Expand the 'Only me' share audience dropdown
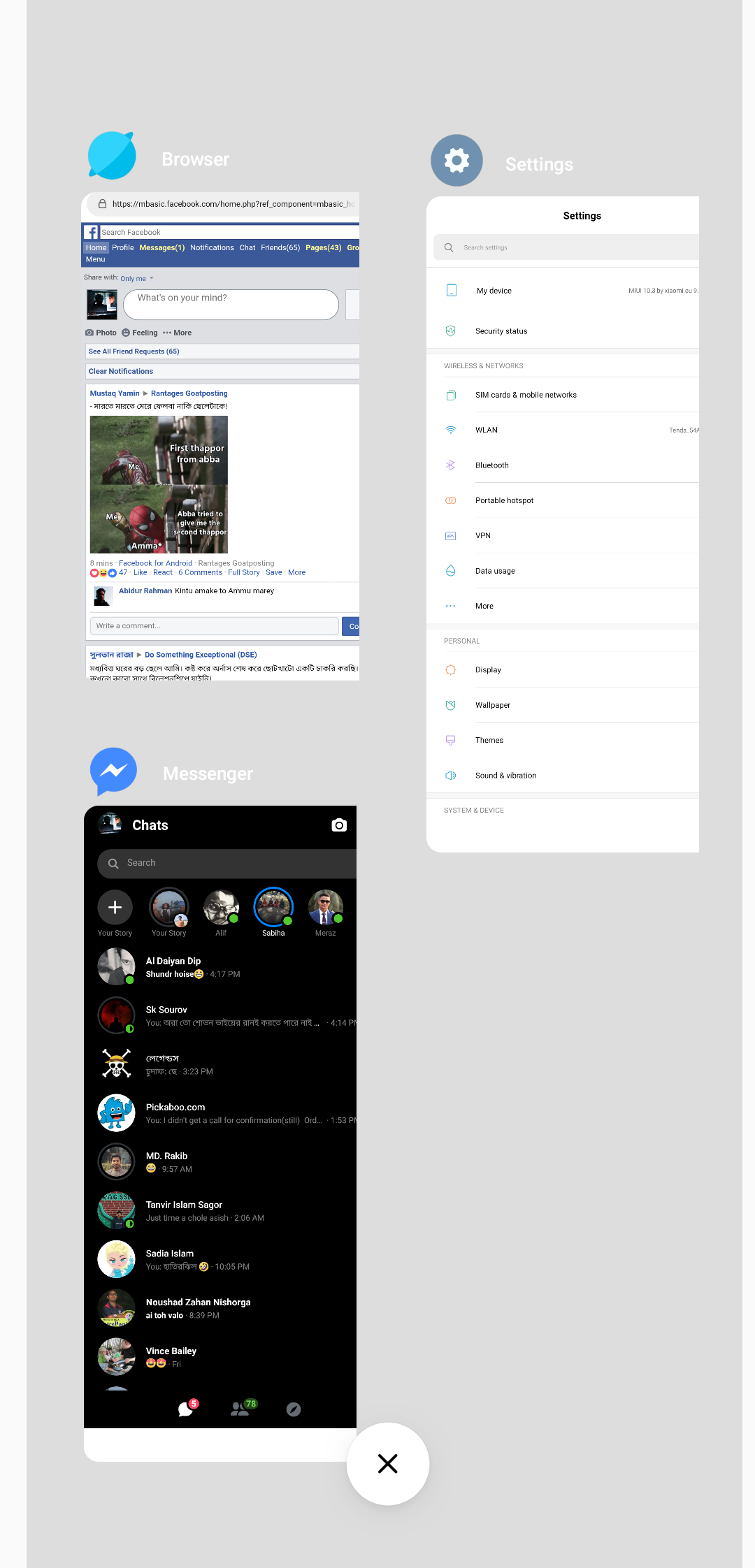 [x=137, y=278]
